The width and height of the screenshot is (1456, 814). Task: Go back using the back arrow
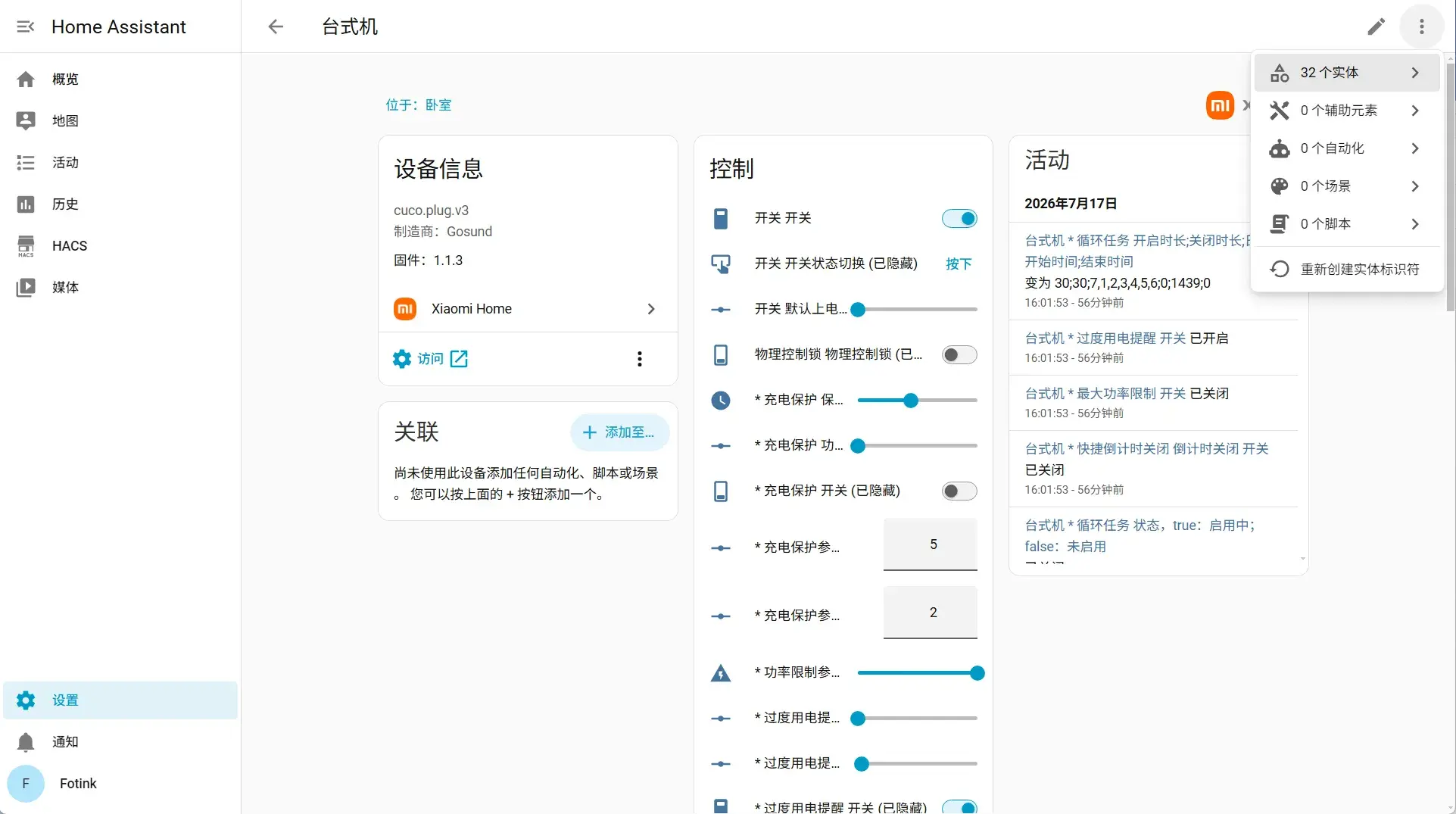[x=276, y=27]
